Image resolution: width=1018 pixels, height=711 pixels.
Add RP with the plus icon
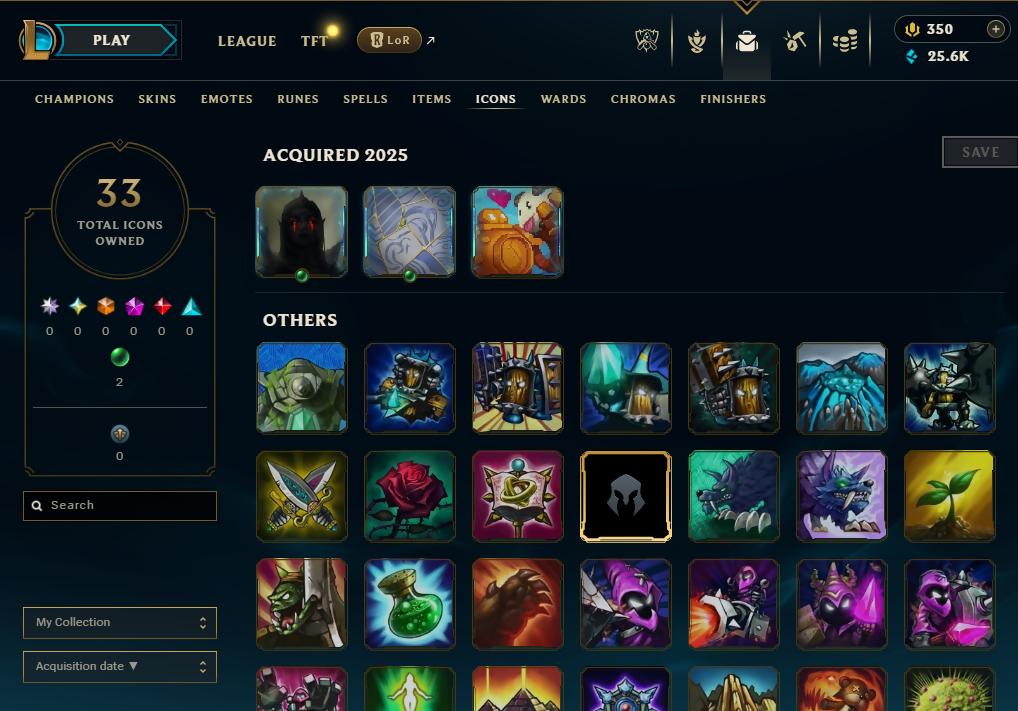pyautogui.click(x=995, y=29)
